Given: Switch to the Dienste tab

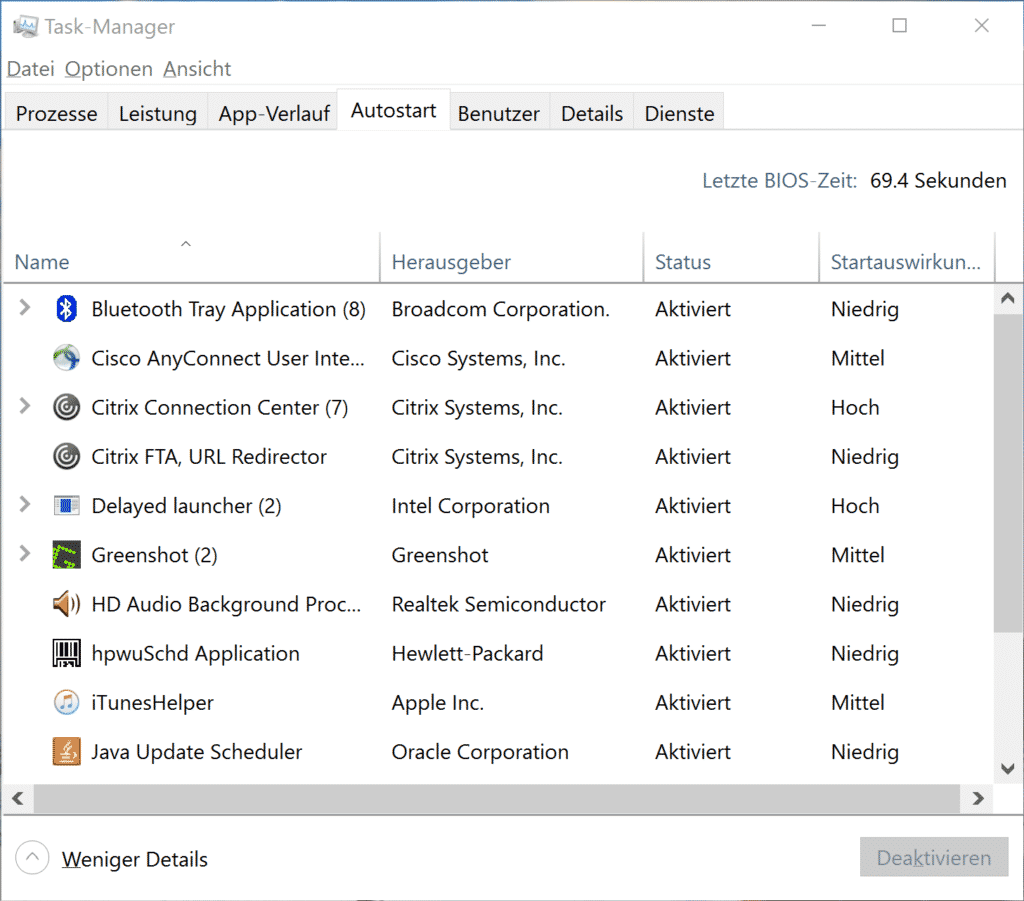Looking at the screenshot, I should pos(679,114).
